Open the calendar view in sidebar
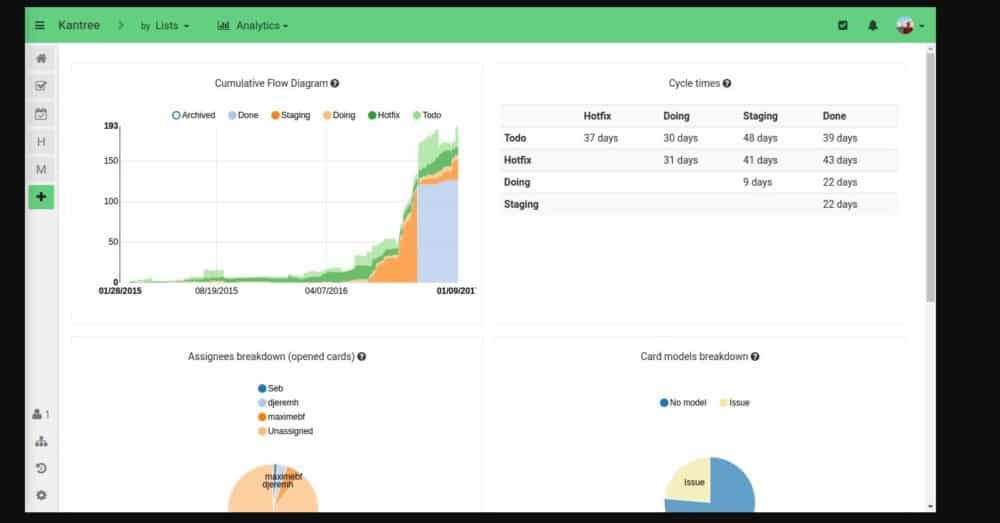Viewport: 1000px width, 523px height. click(41, 114)
